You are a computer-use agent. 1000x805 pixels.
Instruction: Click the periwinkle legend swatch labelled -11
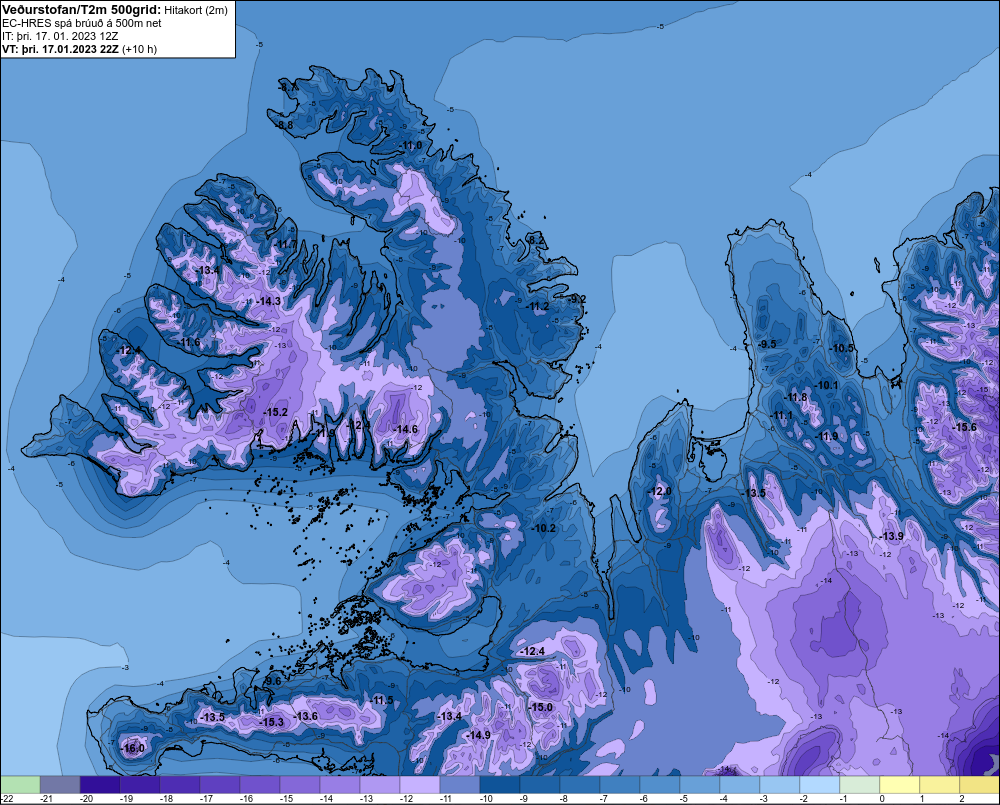(x=460, y=784)
